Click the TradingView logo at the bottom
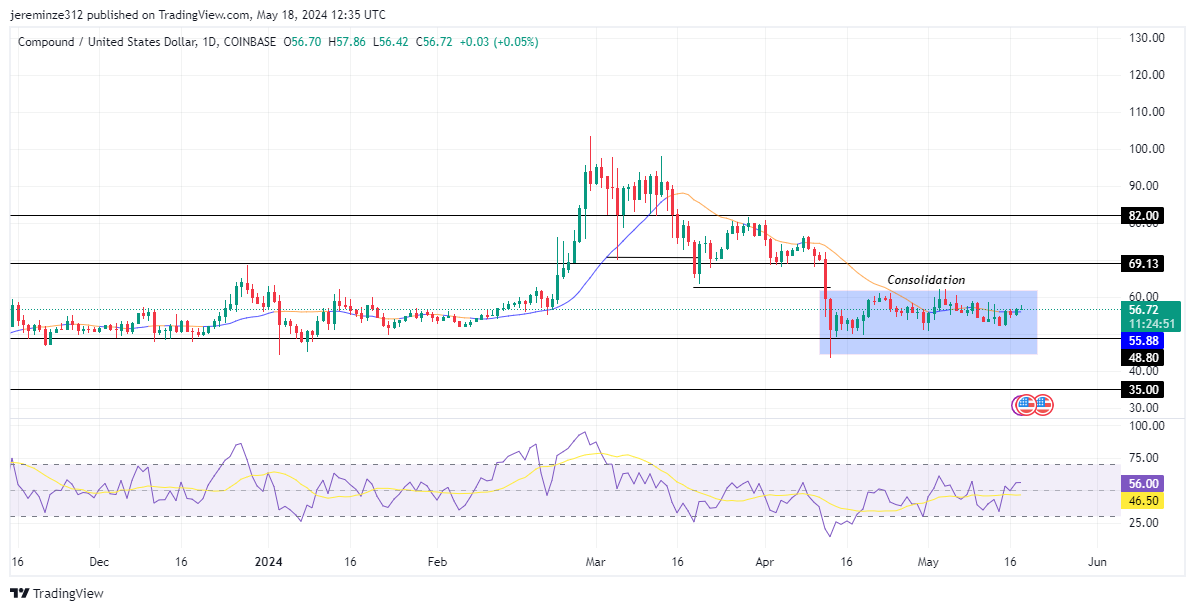 tap(56, 593)
